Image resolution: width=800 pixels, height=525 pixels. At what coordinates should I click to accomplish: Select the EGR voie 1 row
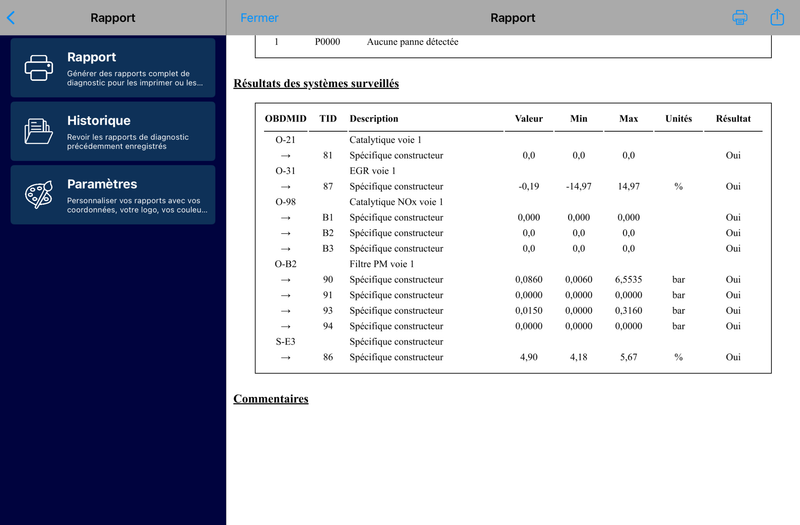pyautogui.click(x=513, y=171)
